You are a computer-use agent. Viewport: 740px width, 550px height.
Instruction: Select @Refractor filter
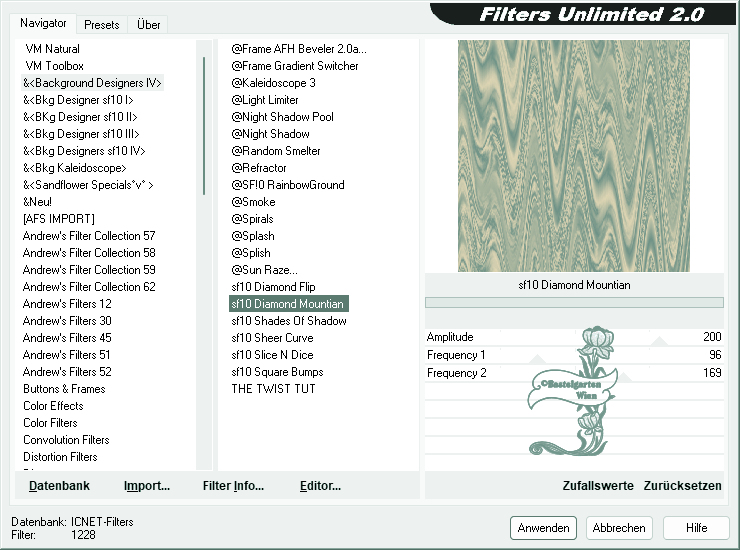pyautogui.click(x=259, y=168)
